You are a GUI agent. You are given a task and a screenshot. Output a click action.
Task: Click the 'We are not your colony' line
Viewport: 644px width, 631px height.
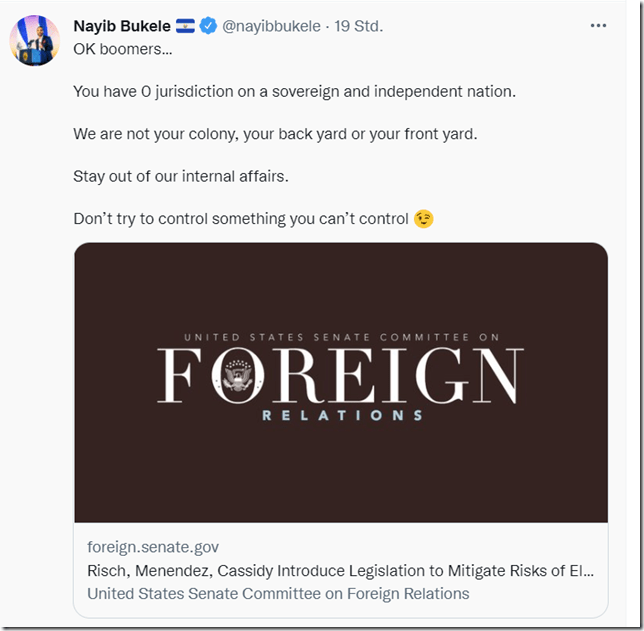[x=275, y=134]
